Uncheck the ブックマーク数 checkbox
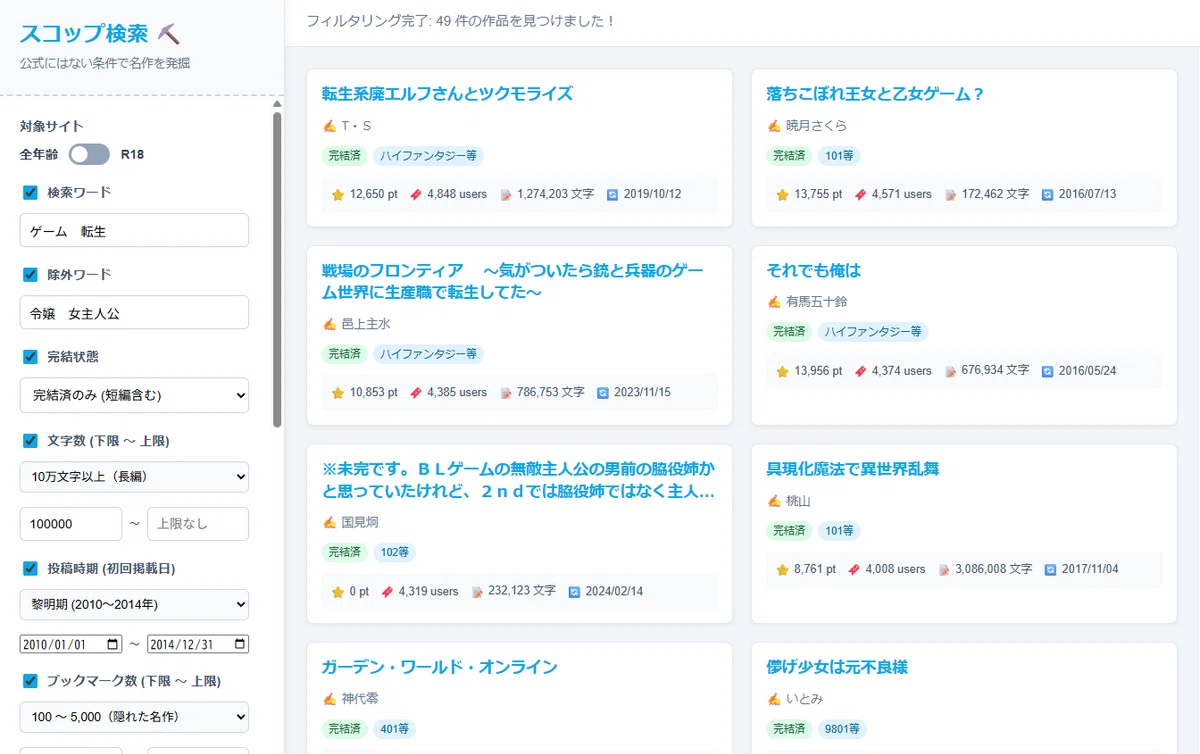The height and width of the screenshot is (754, 1200). [30, 680]
